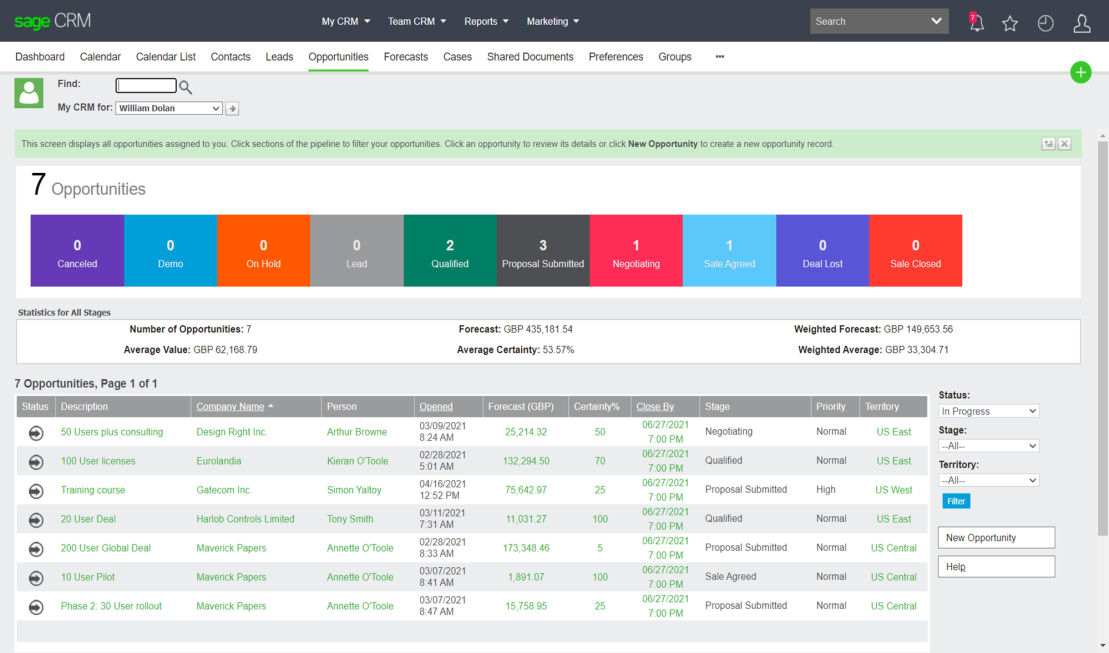This screenshot has height=653, width=1109.
Task: Open the recent items clock icon
Action: (x=1045, y=23)
